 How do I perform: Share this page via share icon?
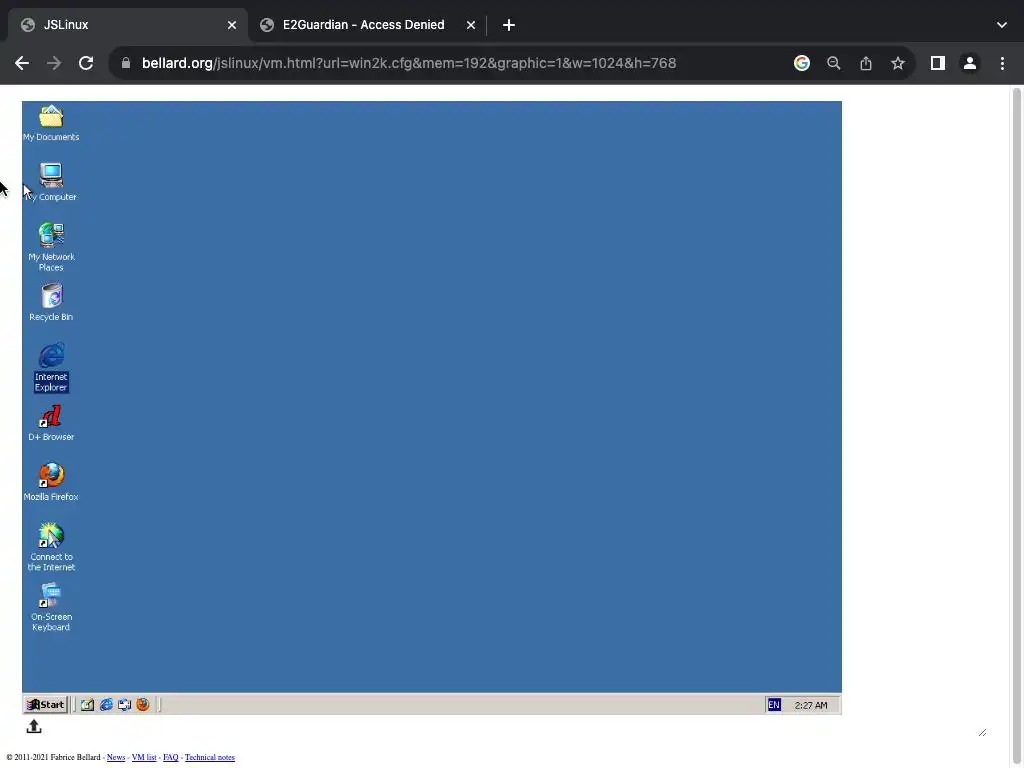pos(866,63)
